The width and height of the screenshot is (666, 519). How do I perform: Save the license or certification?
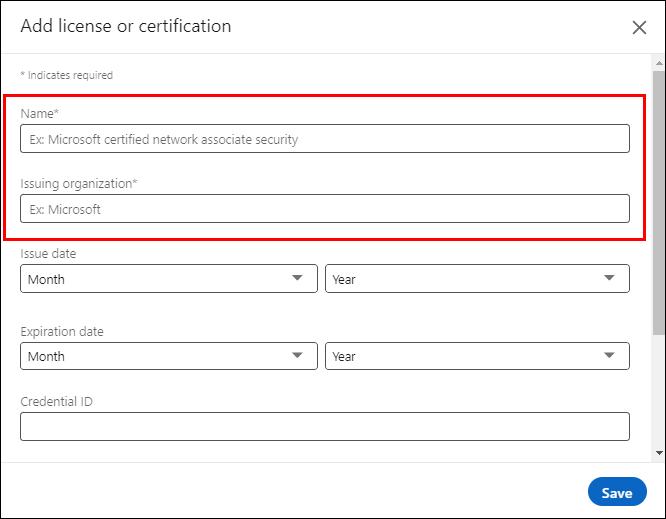click(616, 492)
